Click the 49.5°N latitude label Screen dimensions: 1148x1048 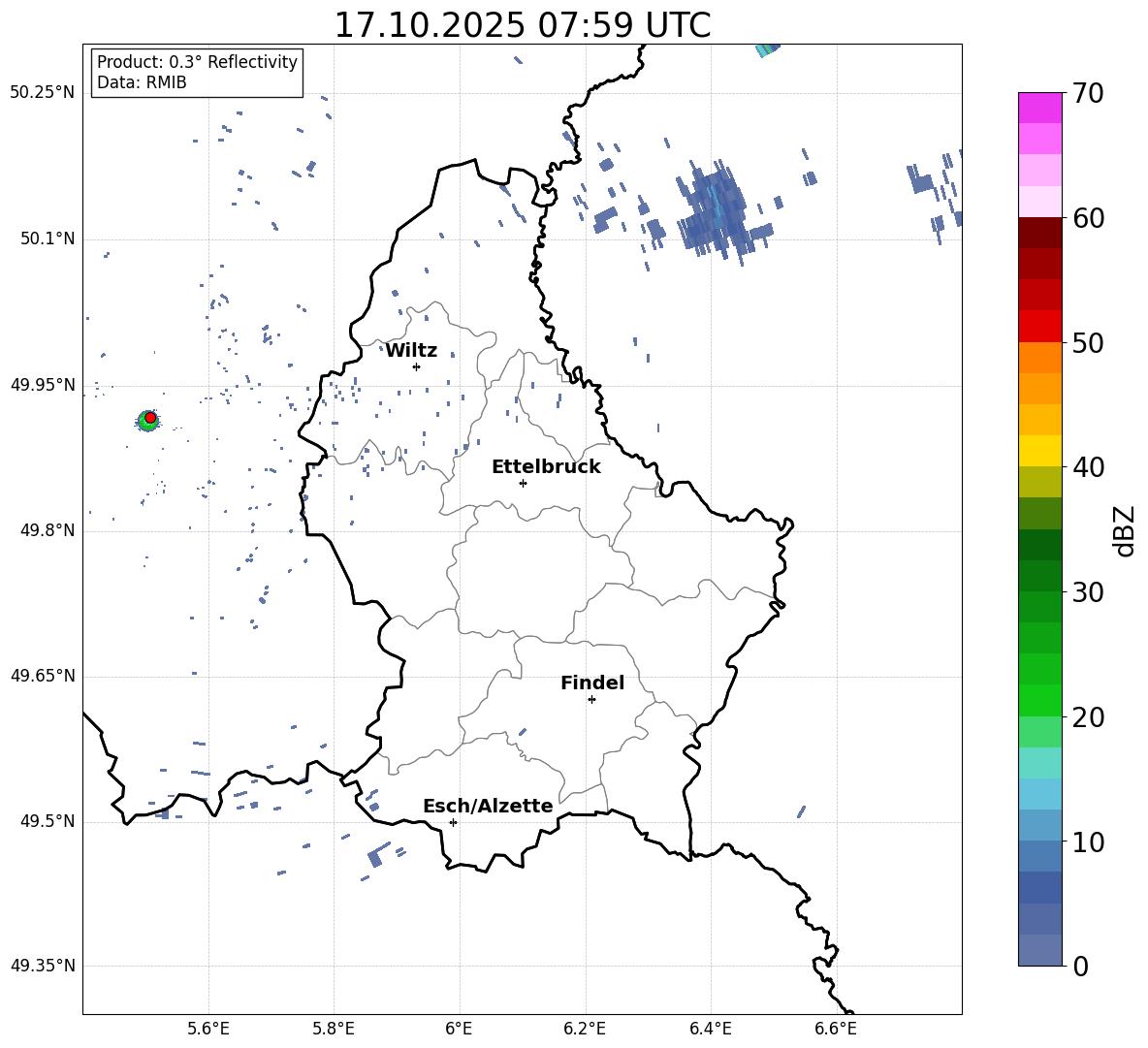point(47,821)
